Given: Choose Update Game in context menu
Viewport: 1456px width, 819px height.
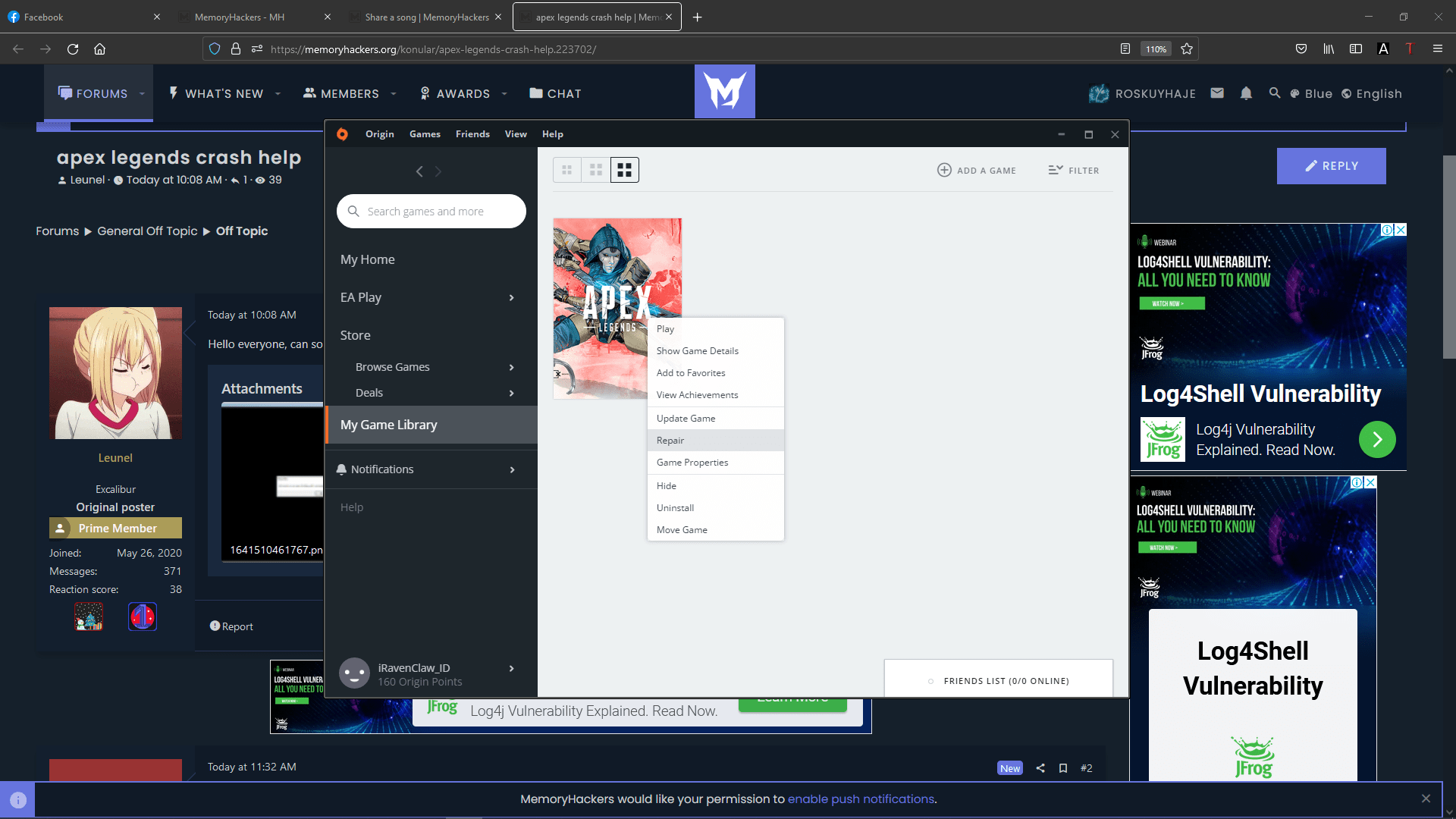Looking at the screenshot, I should point(715,419).
